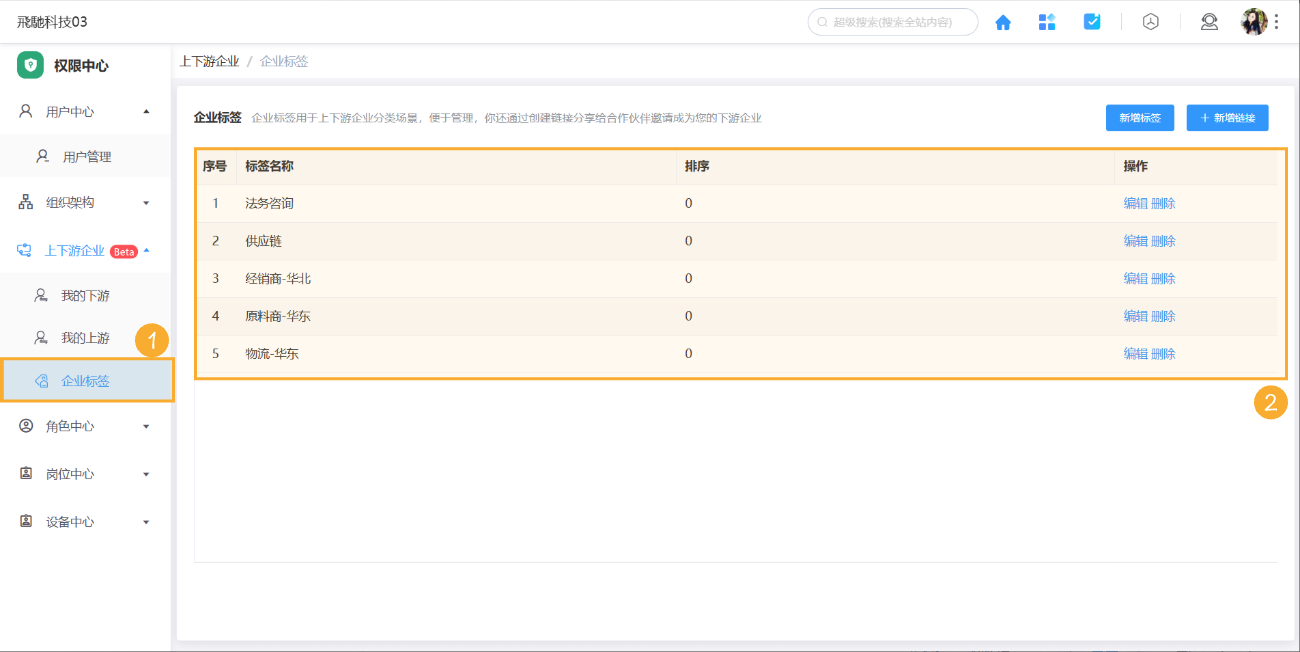Open the three-dot more menu
The height and width of the screenshot is (652, 1300).
pos(1277,22)
